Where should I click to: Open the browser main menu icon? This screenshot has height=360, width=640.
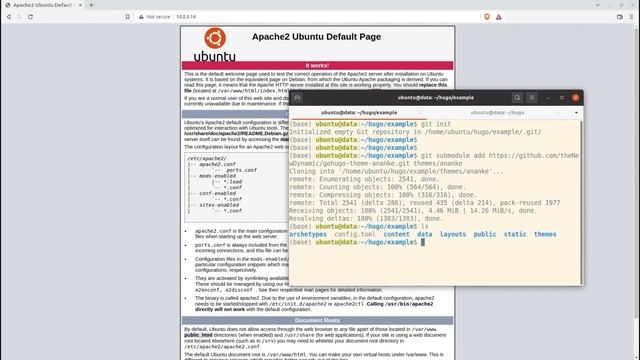point(631,17)
